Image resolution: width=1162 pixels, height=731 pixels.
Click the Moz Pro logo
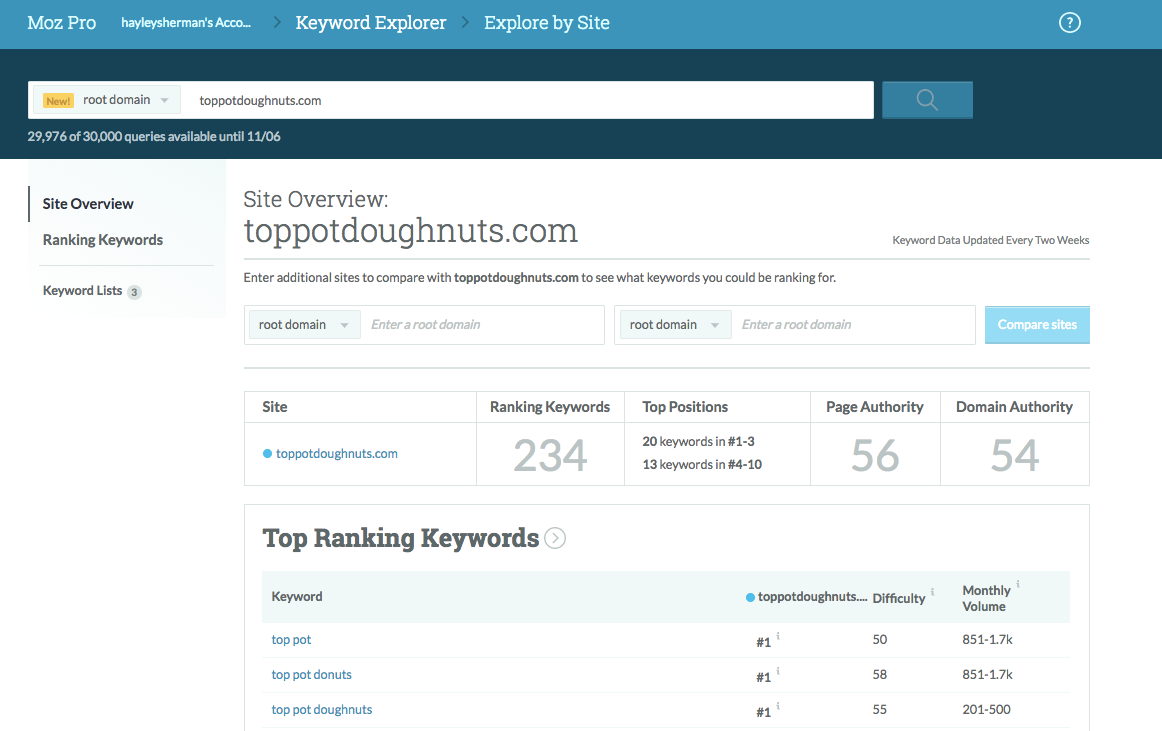(x=62, y=23)
